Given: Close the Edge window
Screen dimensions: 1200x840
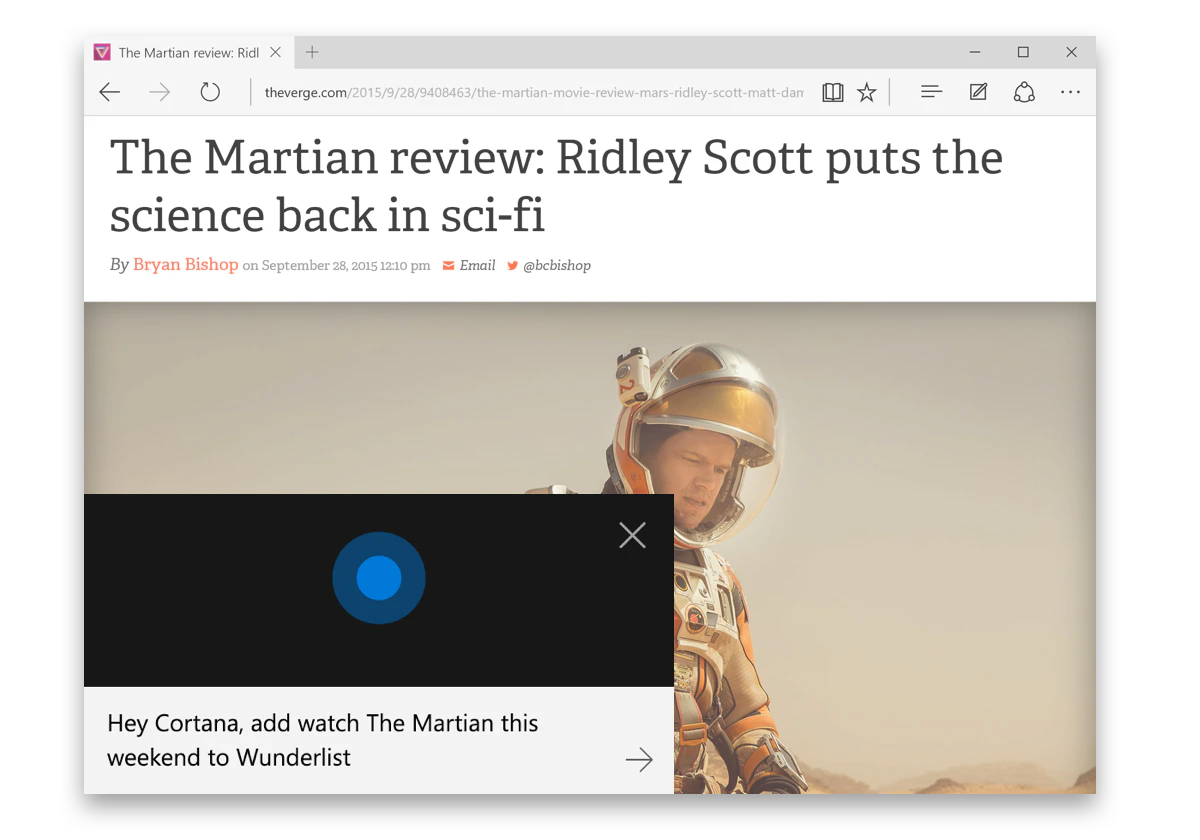Looking at the screenshot, I should click(1071, 52).
